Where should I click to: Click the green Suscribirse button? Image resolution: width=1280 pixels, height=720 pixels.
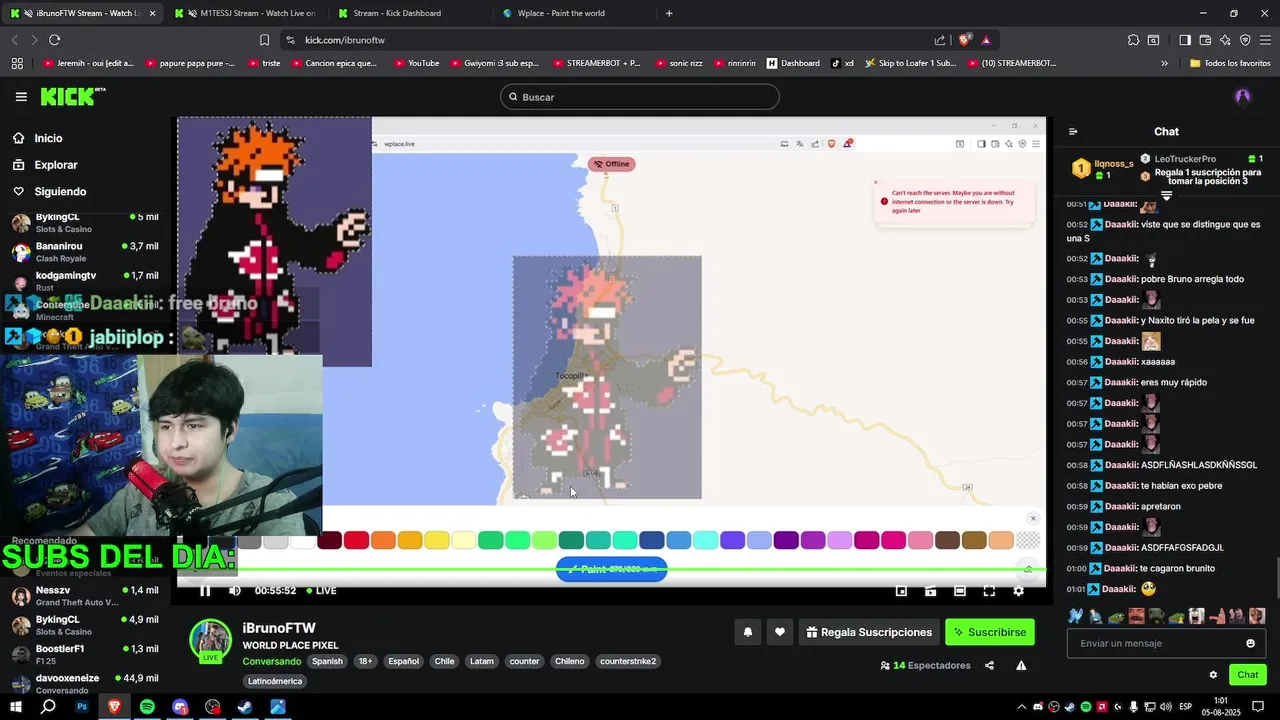coord(990,632)
